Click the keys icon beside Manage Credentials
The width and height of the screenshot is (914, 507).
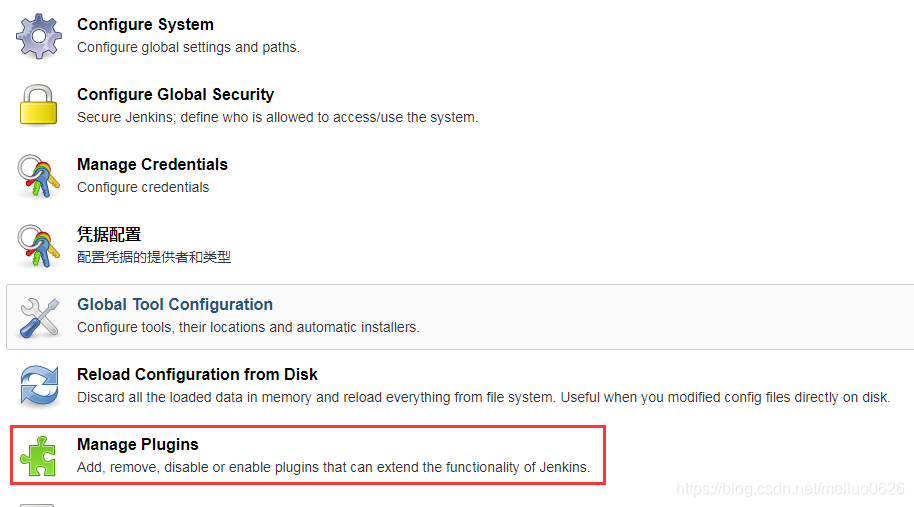[x=38, y=176]
